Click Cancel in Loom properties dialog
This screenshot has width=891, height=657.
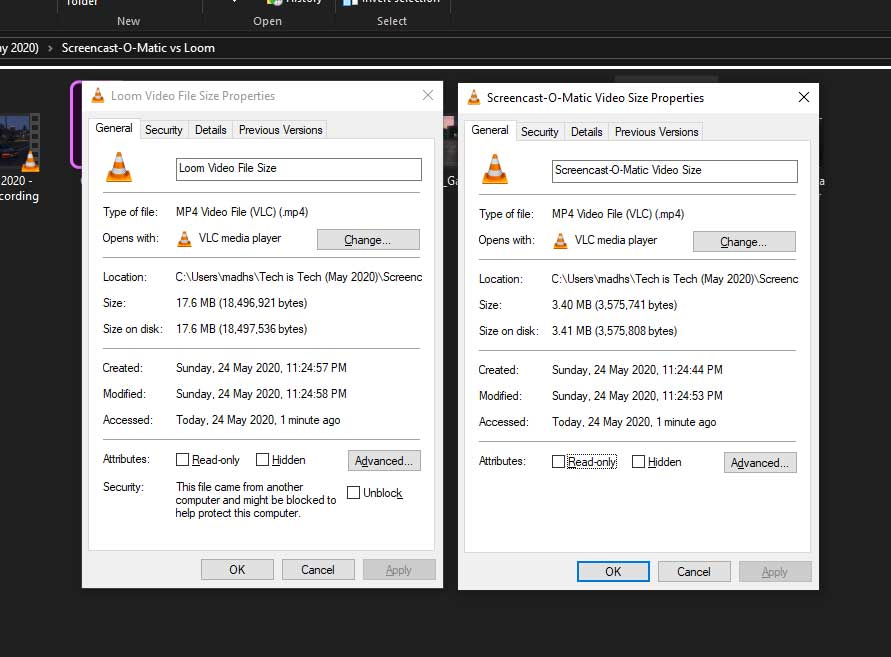[x=318, y=569]
